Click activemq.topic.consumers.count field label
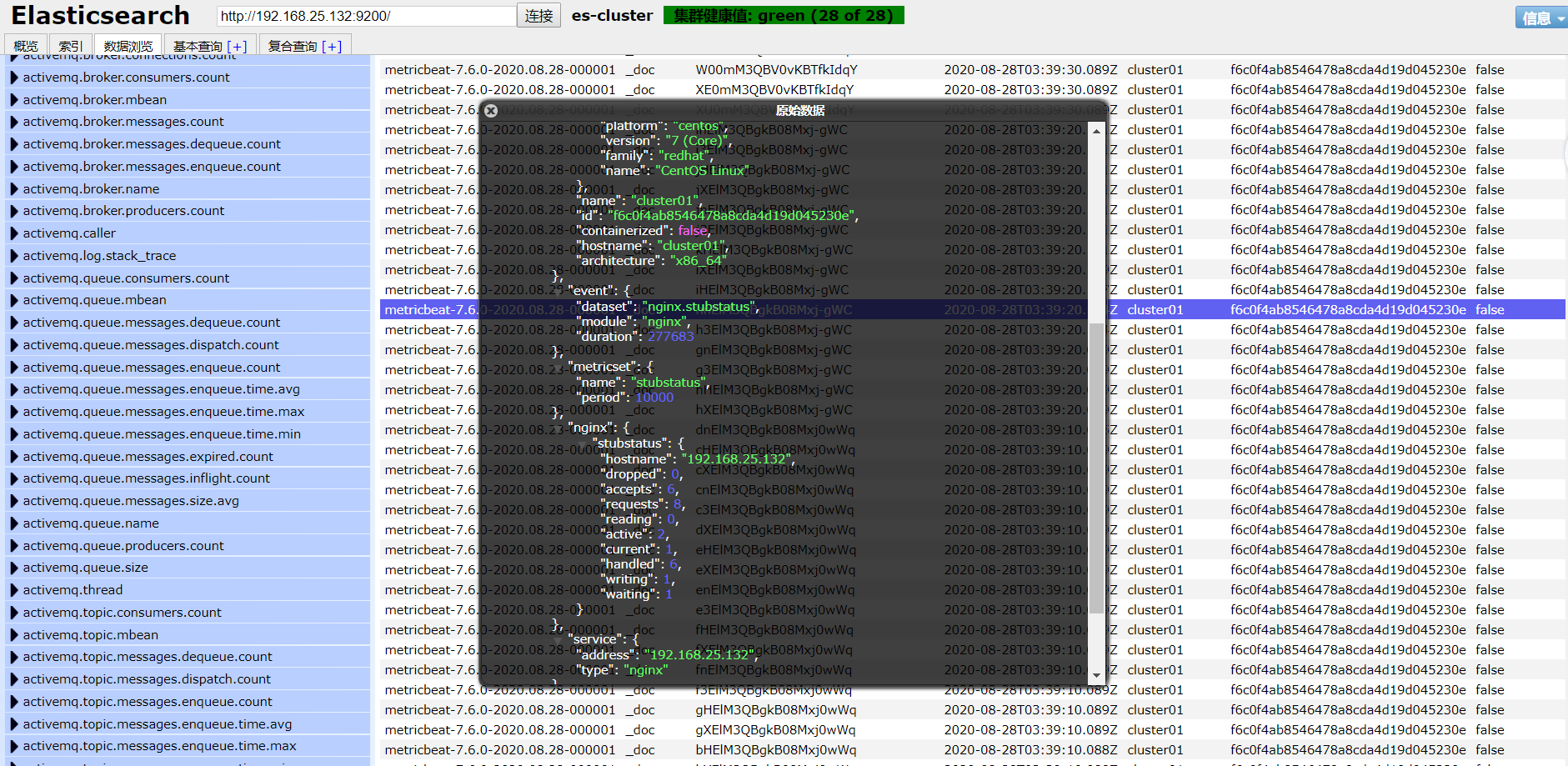 coord(122,613)
